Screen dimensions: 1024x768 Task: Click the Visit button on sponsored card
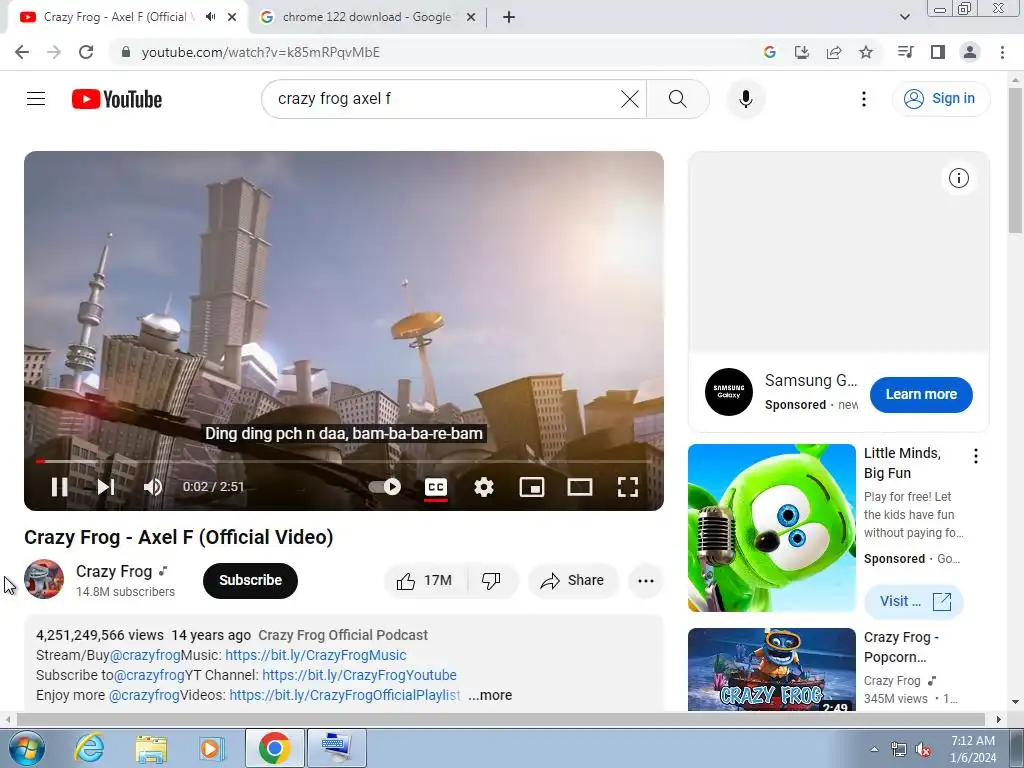[914, 601]
